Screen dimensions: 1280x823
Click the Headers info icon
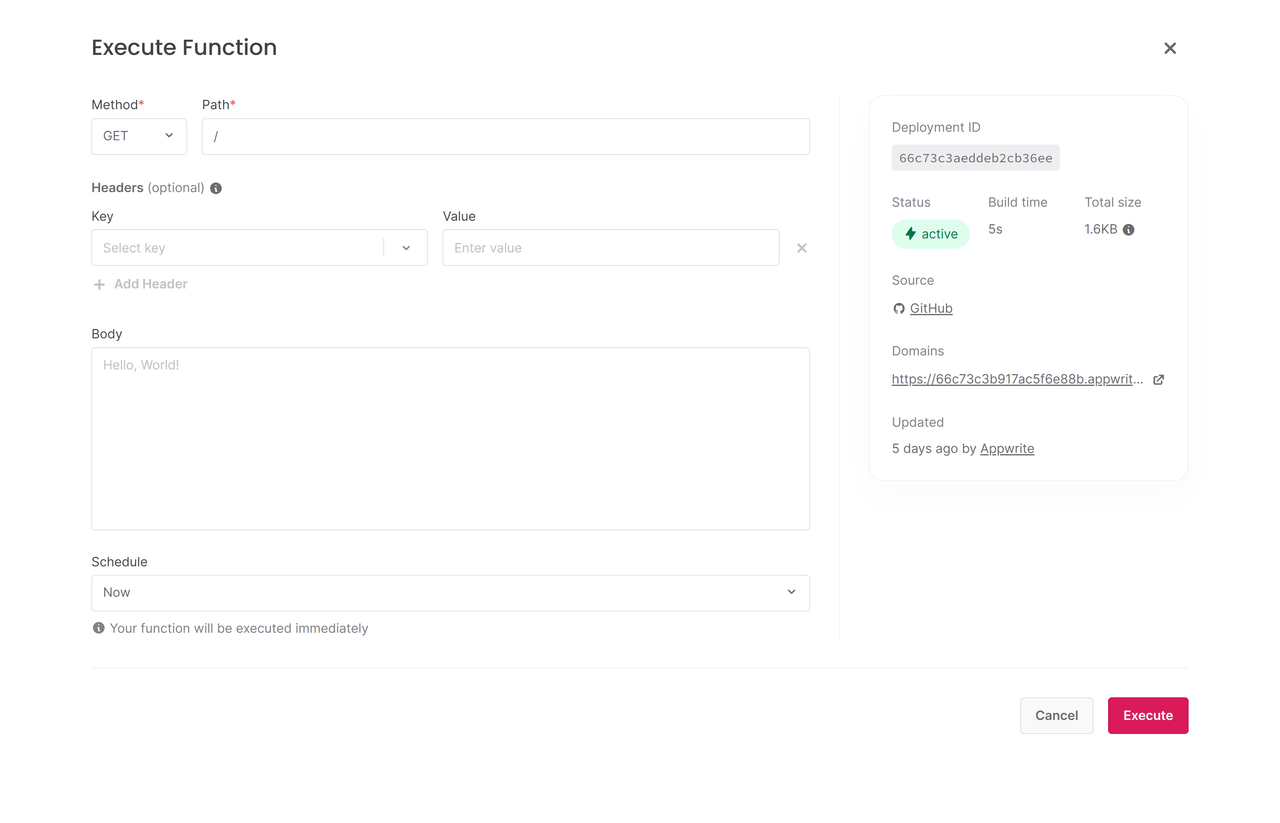coord(216,188)
